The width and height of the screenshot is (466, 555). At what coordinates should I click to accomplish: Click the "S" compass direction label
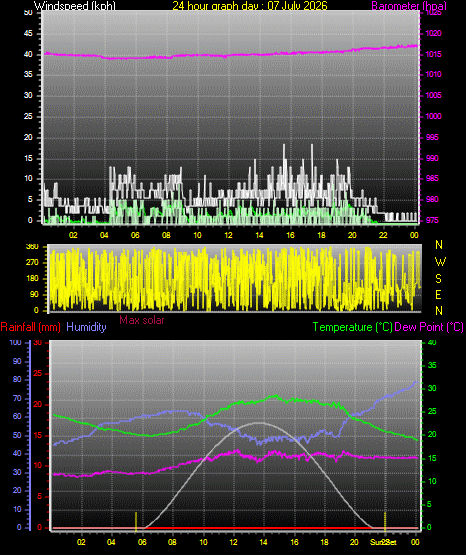tap(438, 279)
